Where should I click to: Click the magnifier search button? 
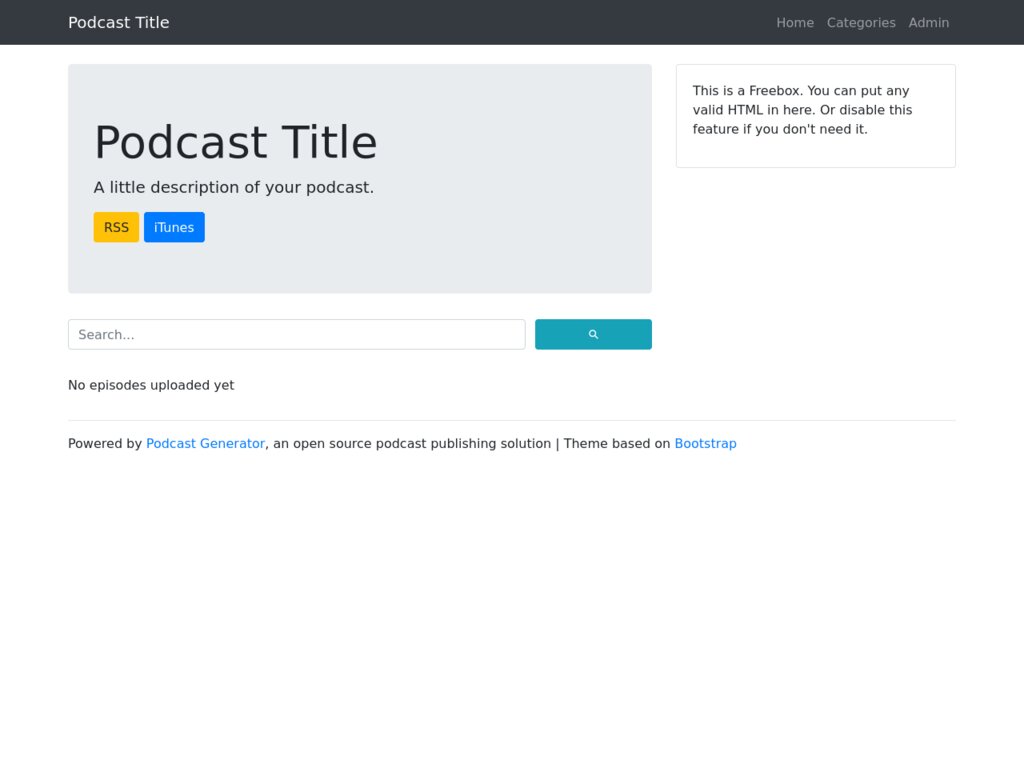pos(593,334)
